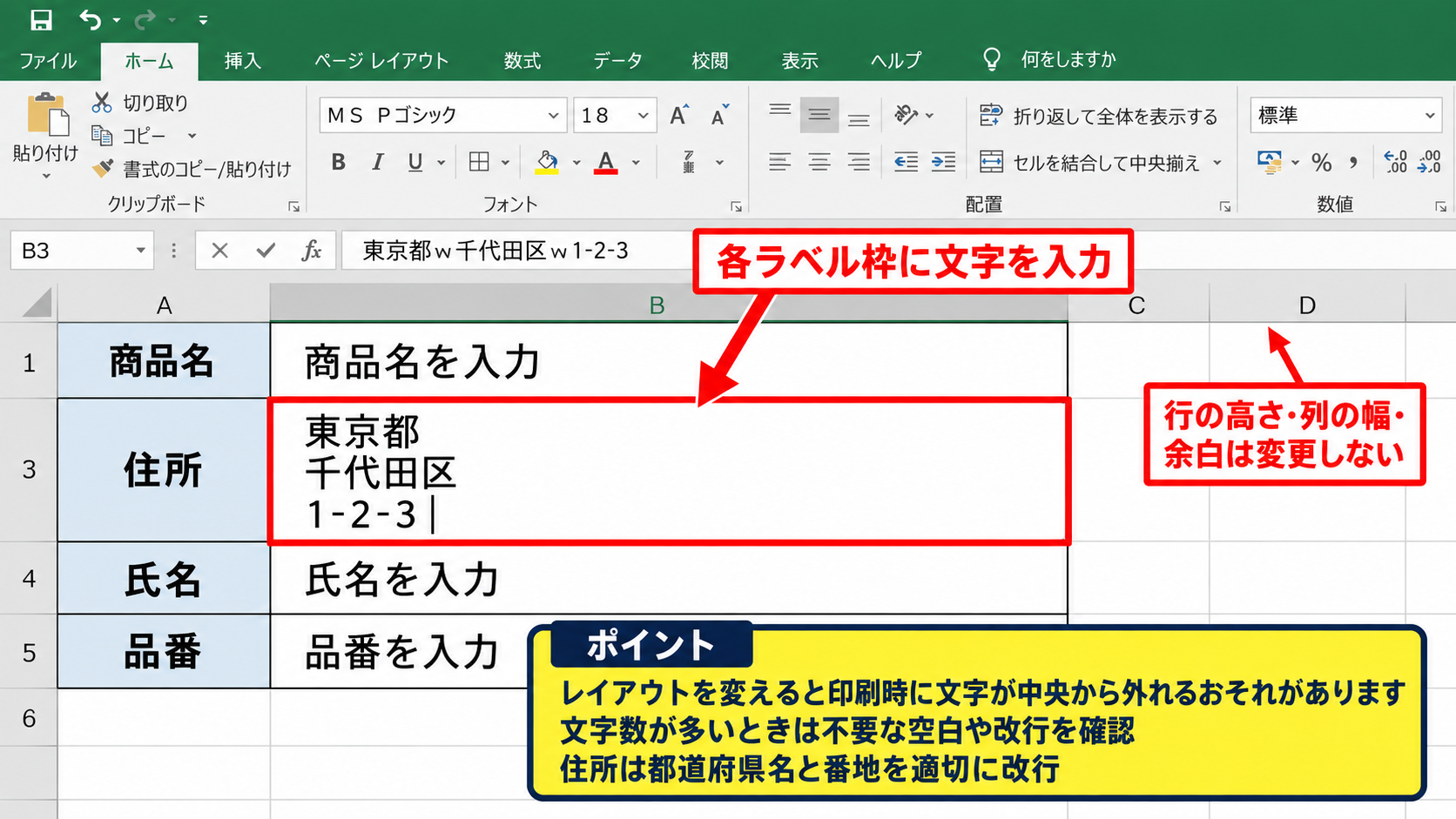Click the text orientation icon
Screen dimensions: 1456x819
[x=907, y=115]
